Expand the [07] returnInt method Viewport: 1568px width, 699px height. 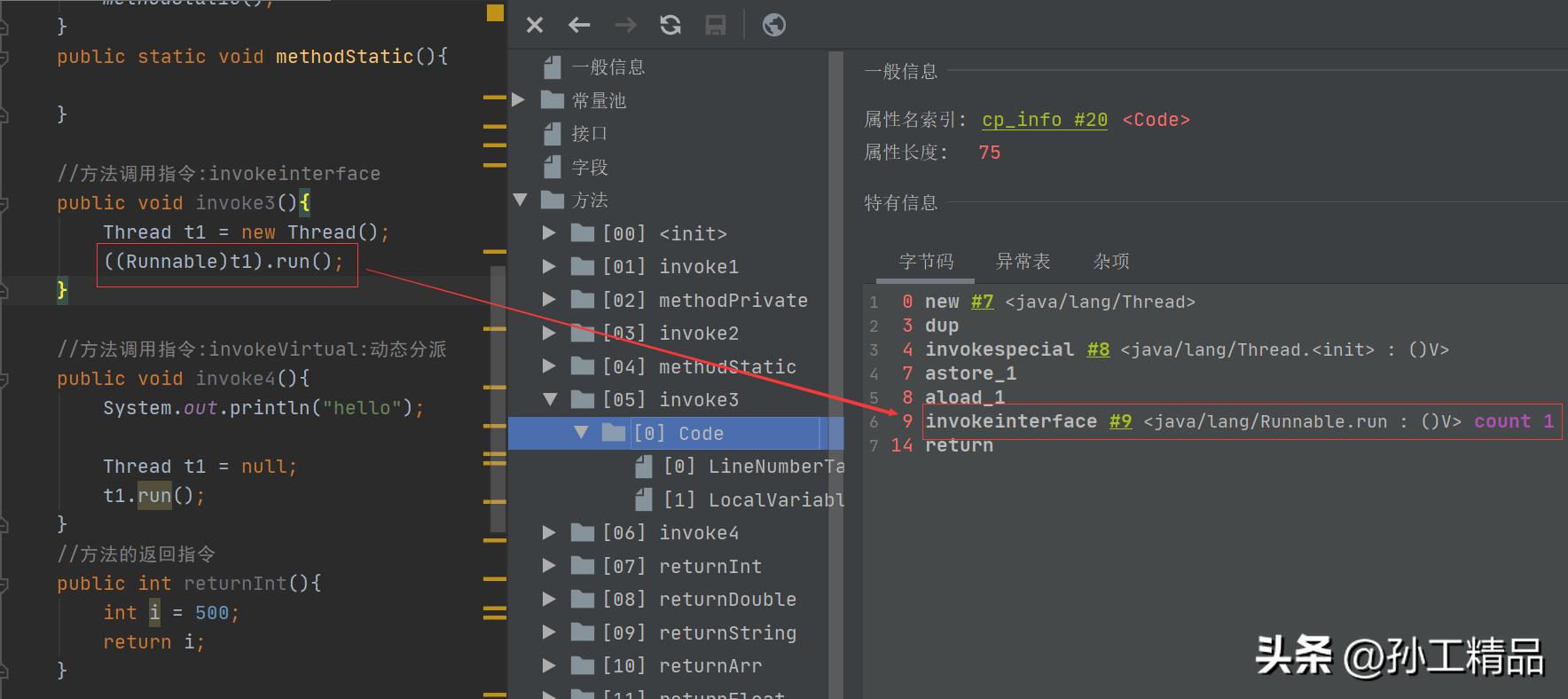[x=549, y=566]
